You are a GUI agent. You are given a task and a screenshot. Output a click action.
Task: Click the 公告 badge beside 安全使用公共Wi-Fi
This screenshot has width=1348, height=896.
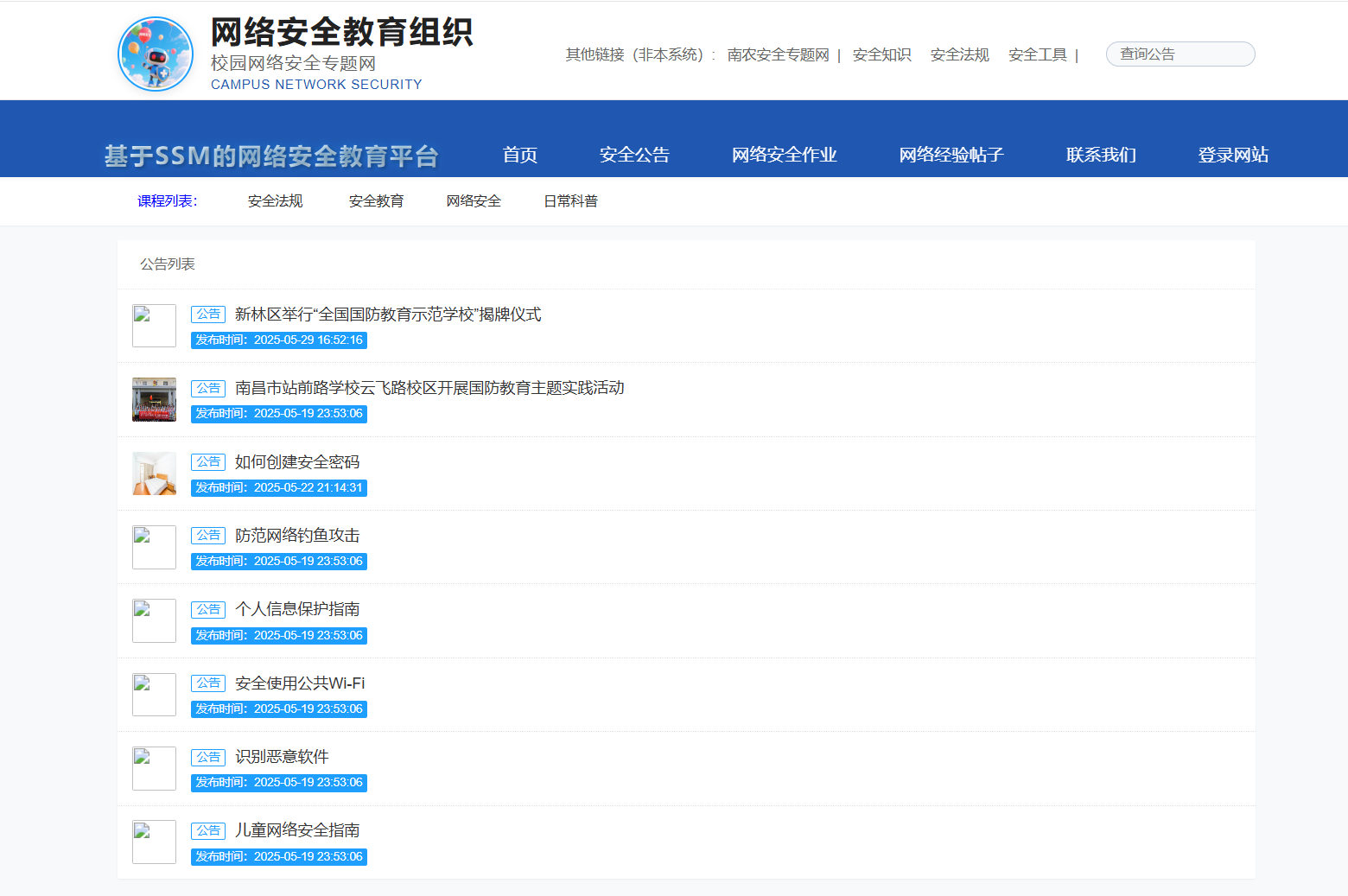coord(208,683)
